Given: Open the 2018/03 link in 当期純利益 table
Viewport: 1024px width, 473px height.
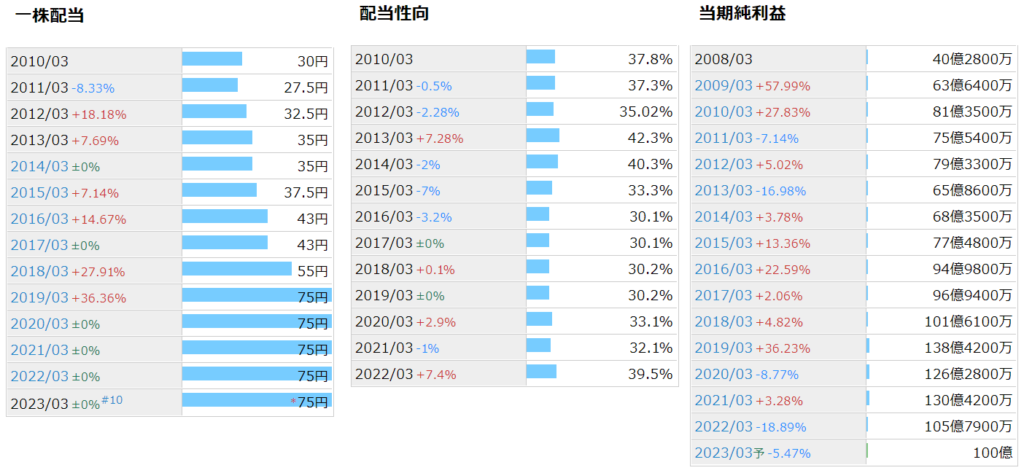Looking at the screenshot, I should click(x=724, y=321).
